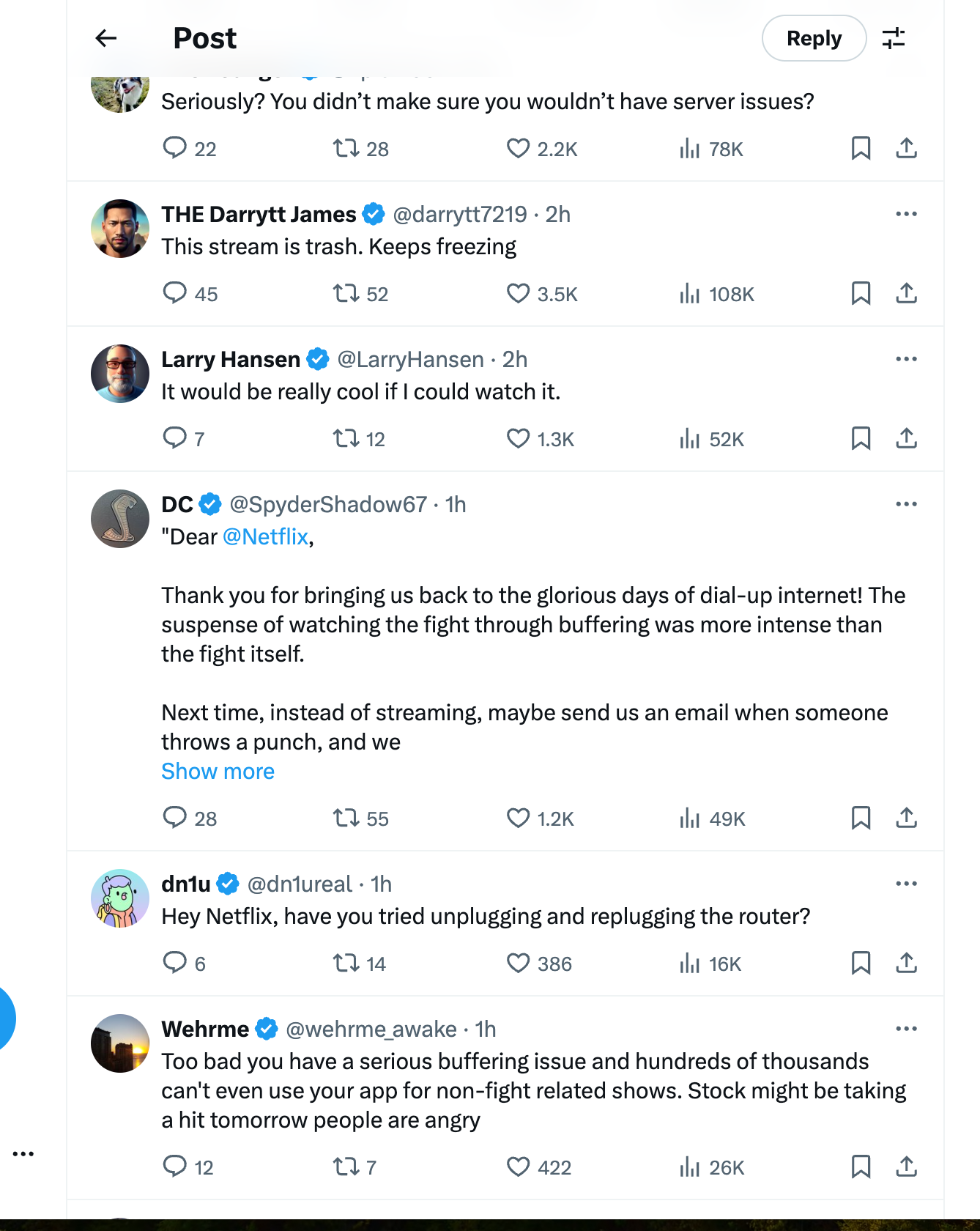The image size is (980, 1231).
Task: Open more options on Larry Hansen's post
Action: [x=906, y=359]
